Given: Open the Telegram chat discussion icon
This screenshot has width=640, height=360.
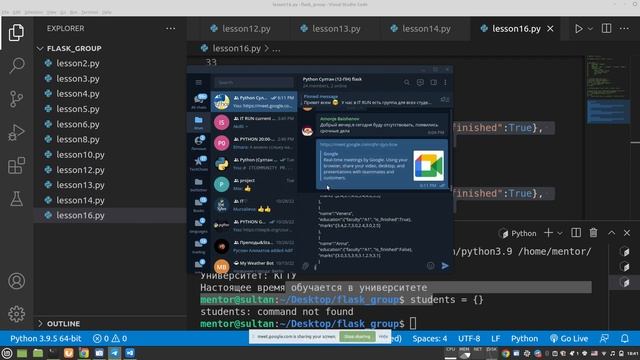Looking at the screenshot, I should [420, 82].
